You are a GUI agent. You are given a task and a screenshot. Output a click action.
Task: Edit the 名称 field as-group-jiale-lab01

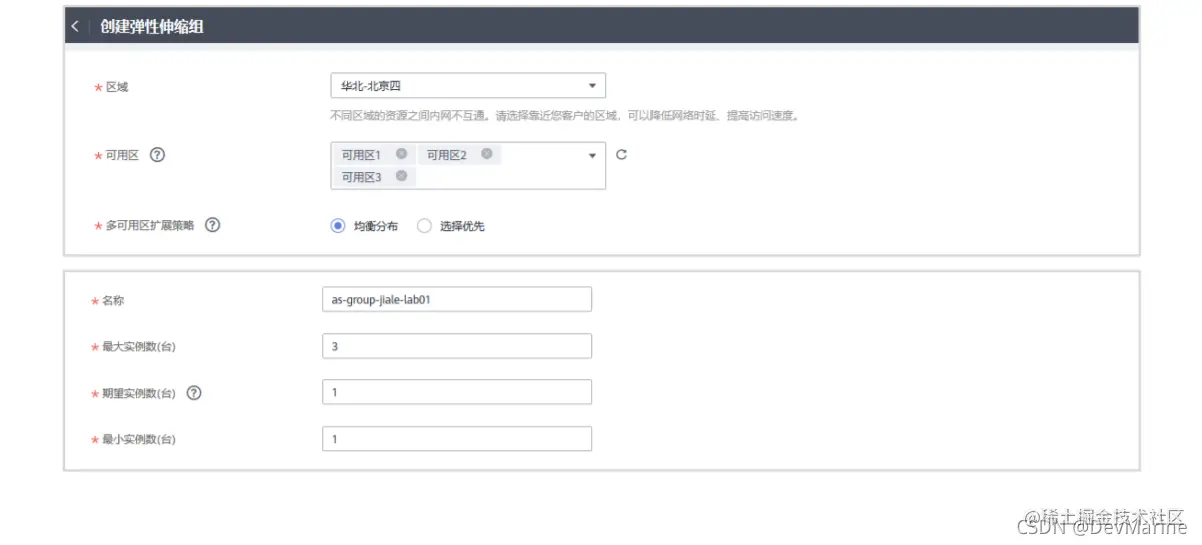coord(457,299)
